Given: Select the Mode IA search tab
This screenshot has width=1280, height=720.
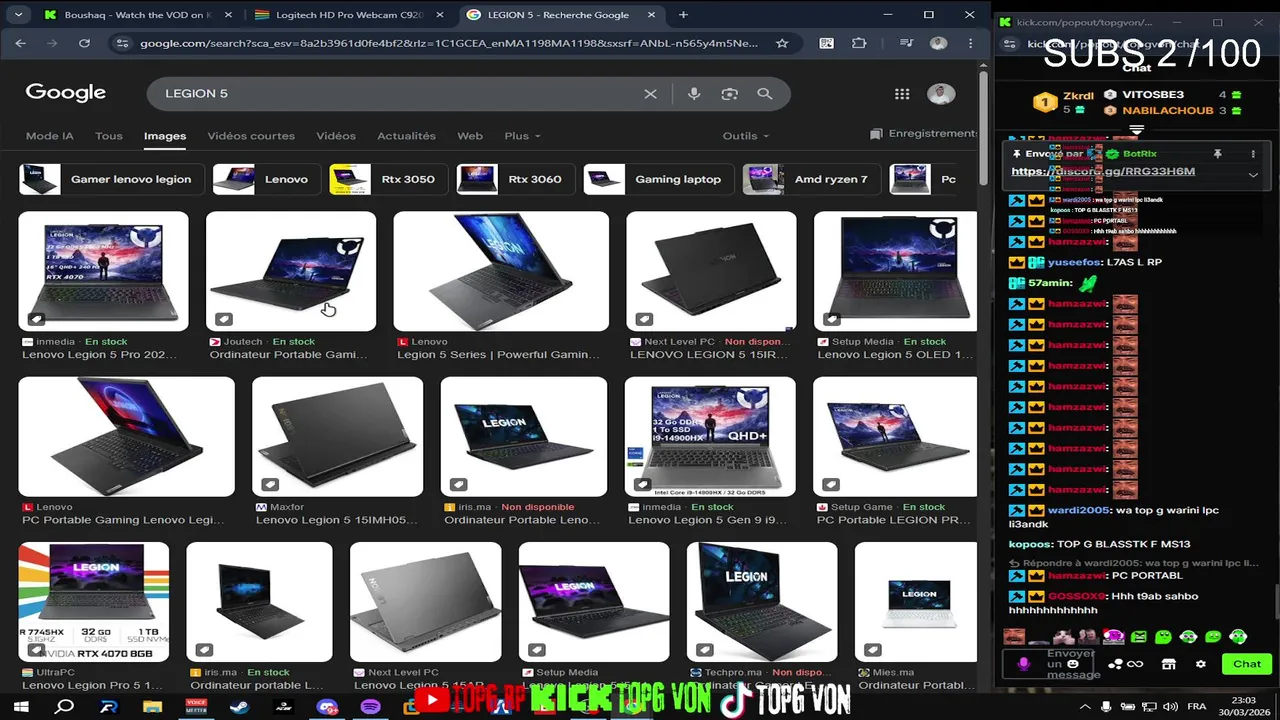Looking at the screenshot, I should click(50, 136).
